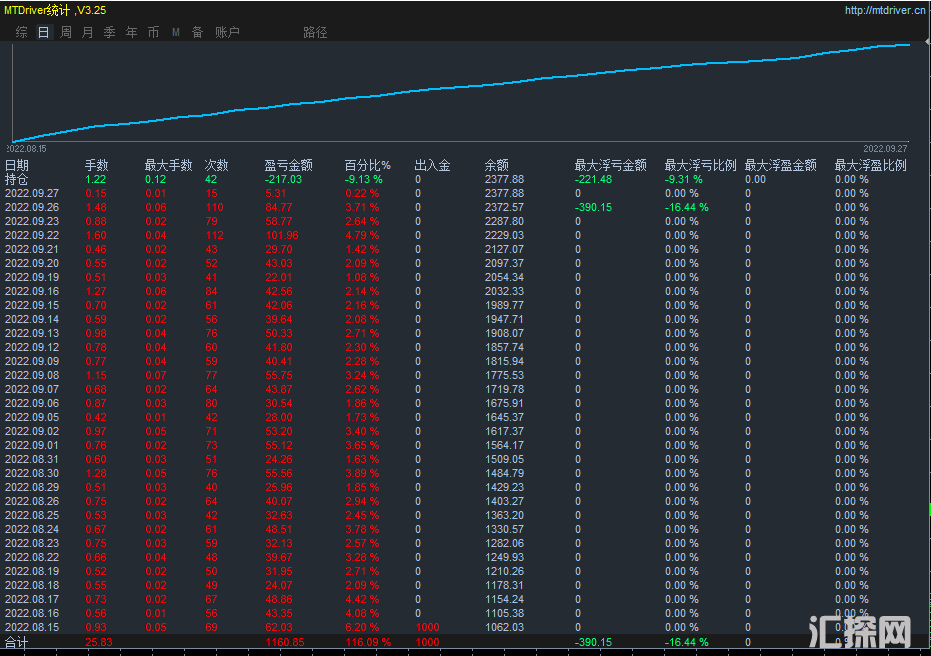Open the 周 weekly statistics tab
Viewport: 931px width, 656px height.
(66, 32)
